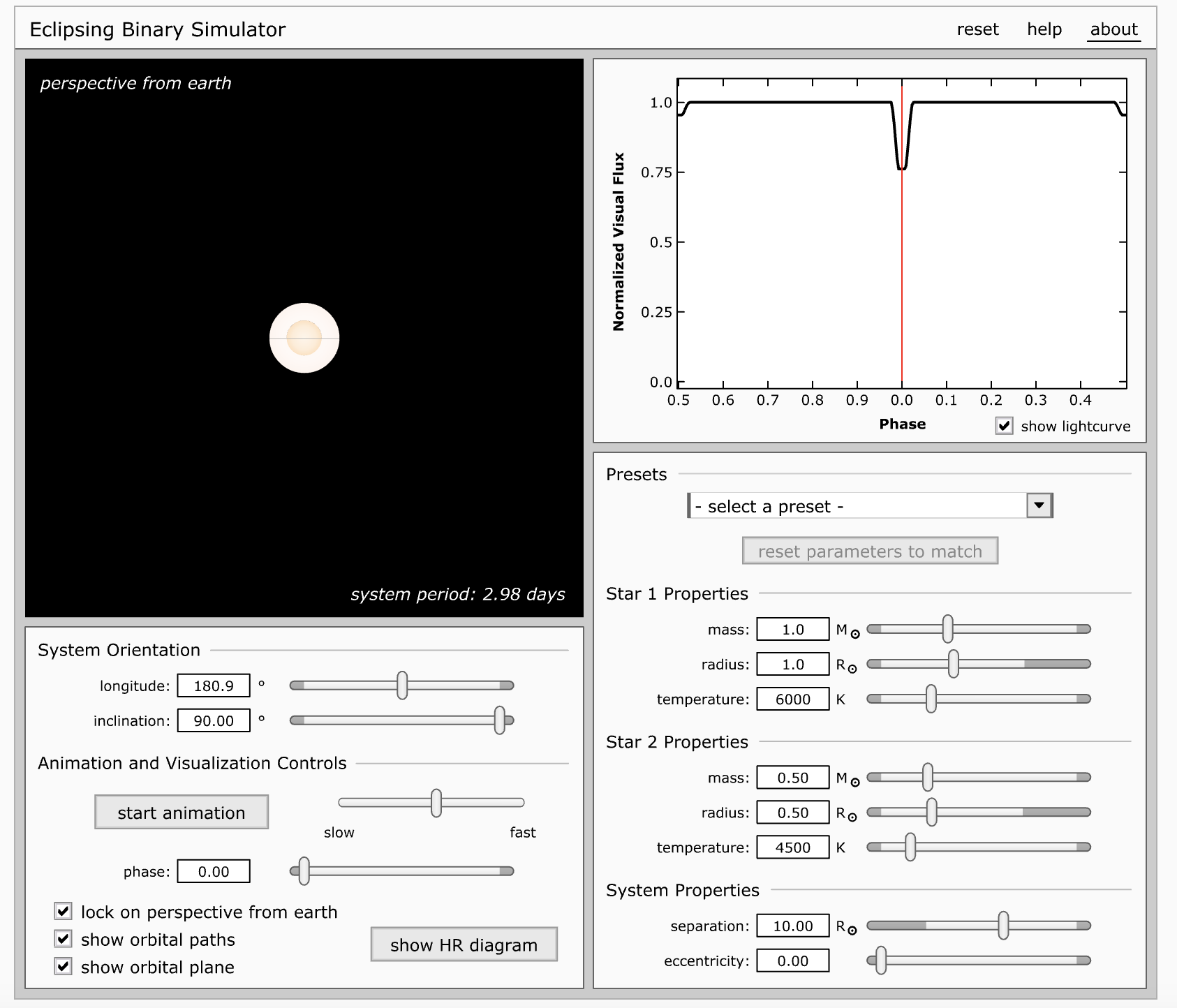Disable lock on perspective from earth
Viewport: 1177px width, 1008px height.
click(64, 911)
